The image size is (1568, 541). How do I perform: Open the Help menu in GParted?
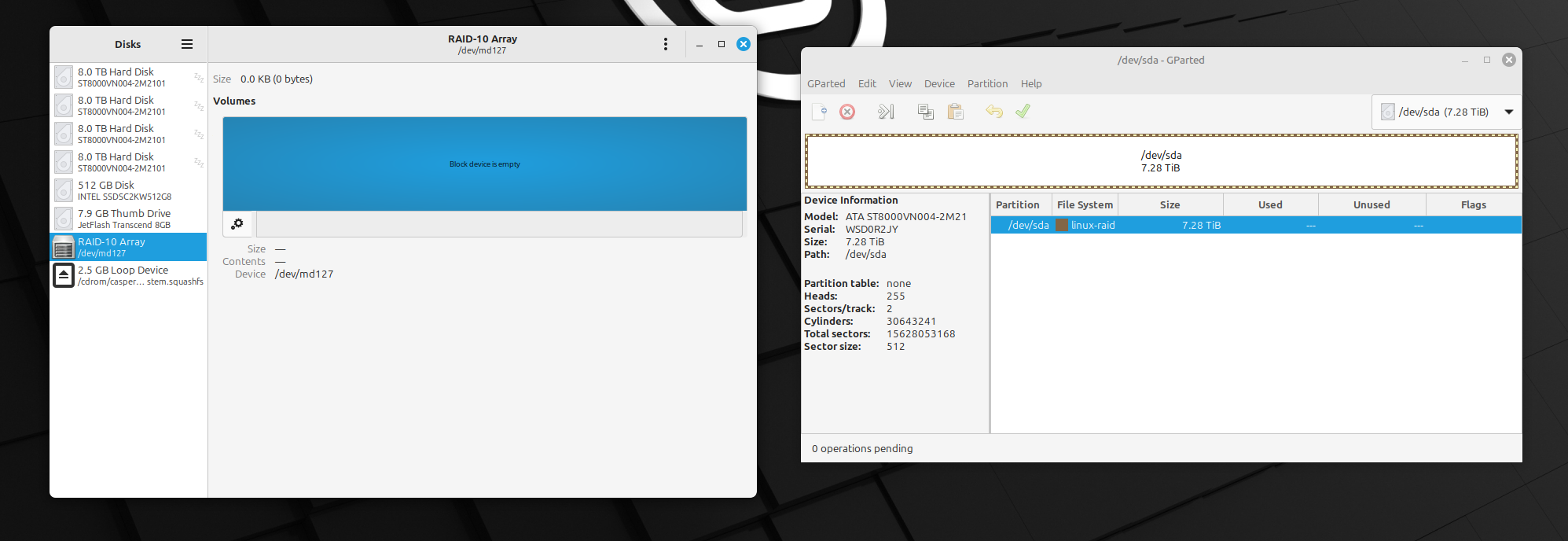click(1031, 83)
